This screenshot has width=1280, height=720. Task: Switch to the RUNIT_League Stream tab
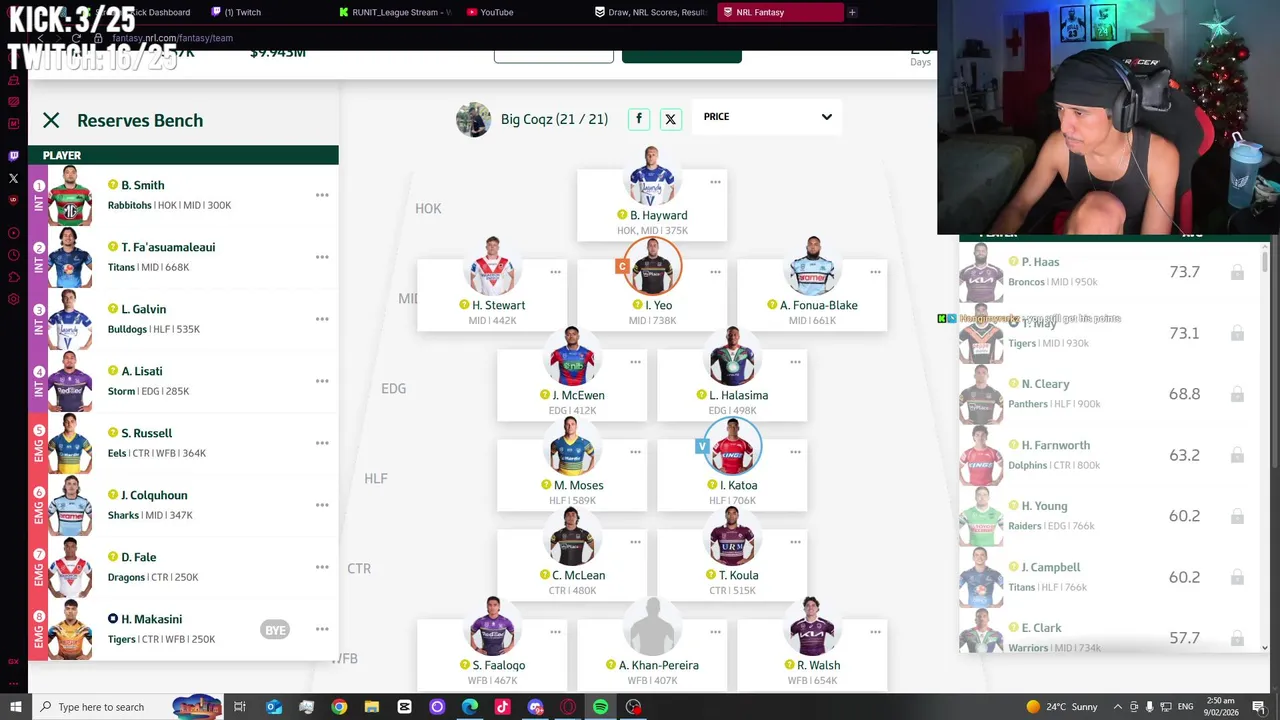[396, 12]
